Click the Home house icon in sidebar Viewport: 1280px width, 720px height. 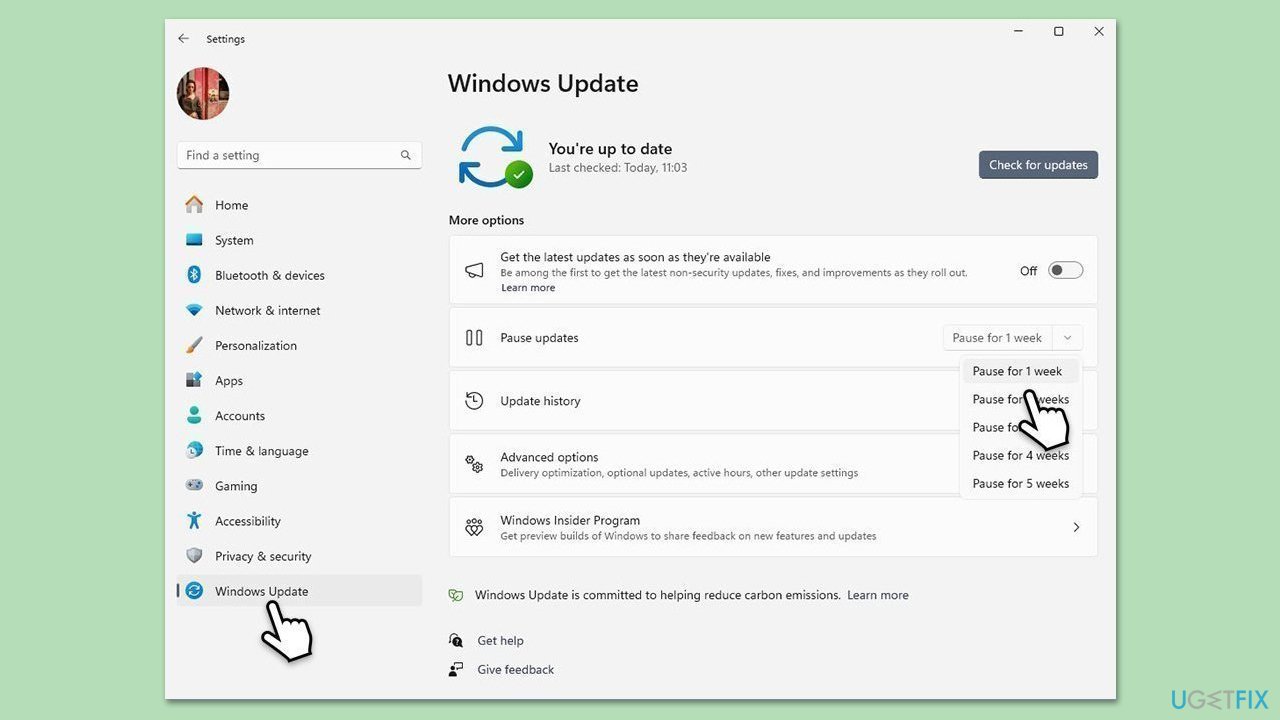point(194,205)
